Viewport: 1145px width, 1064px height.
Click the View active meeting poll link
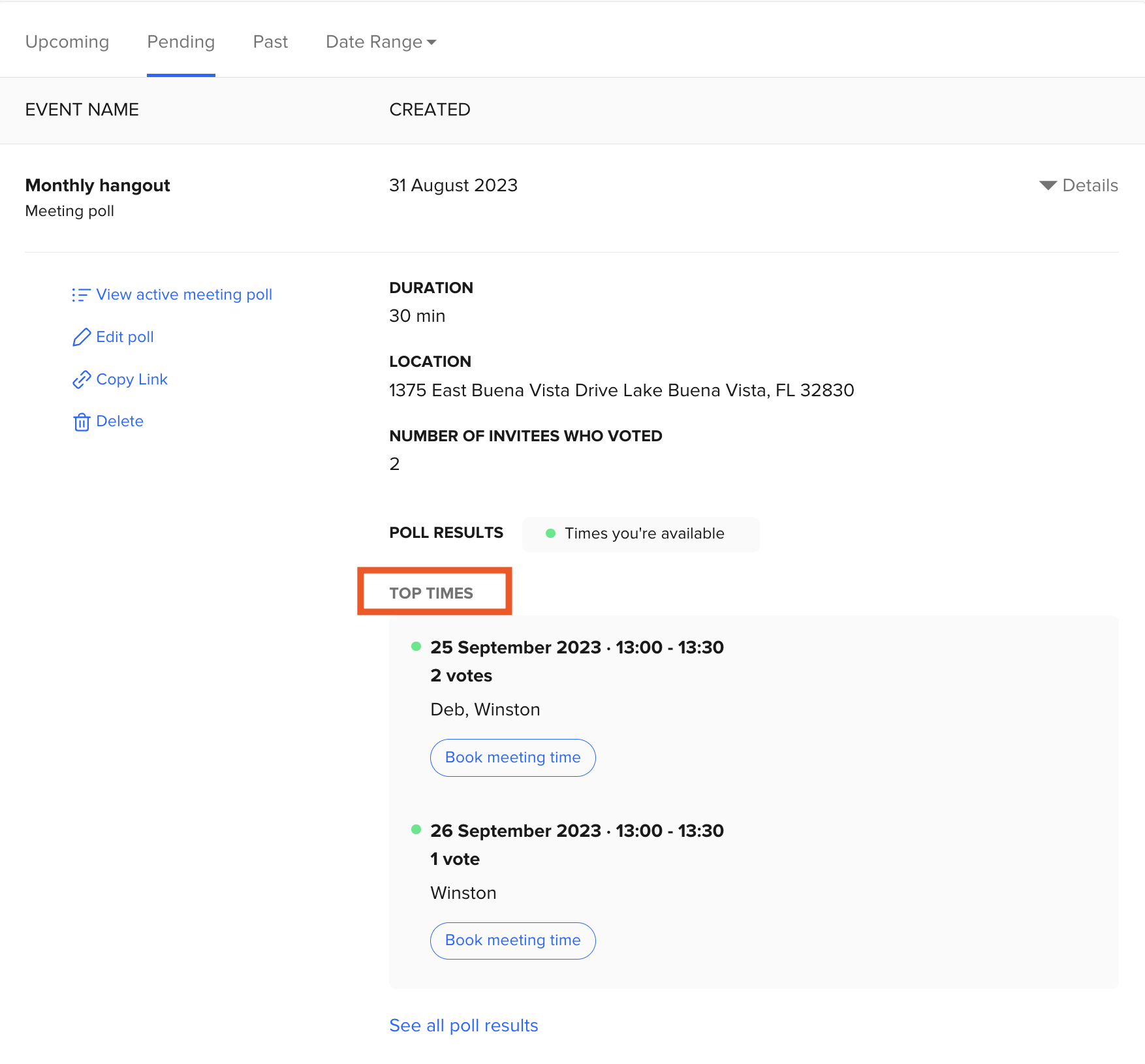[184, 294]
